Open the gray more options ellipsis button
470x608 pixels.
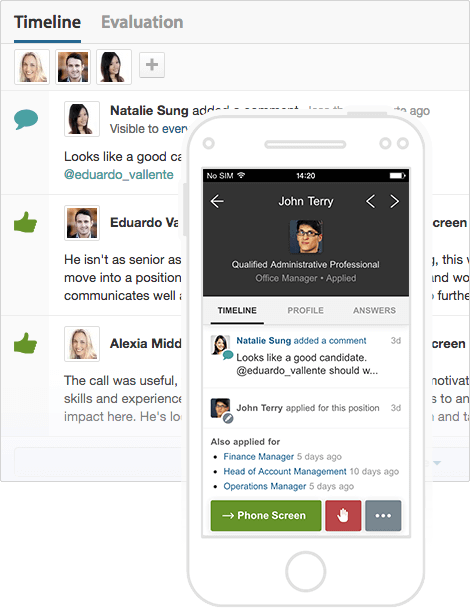click(383, 515)
